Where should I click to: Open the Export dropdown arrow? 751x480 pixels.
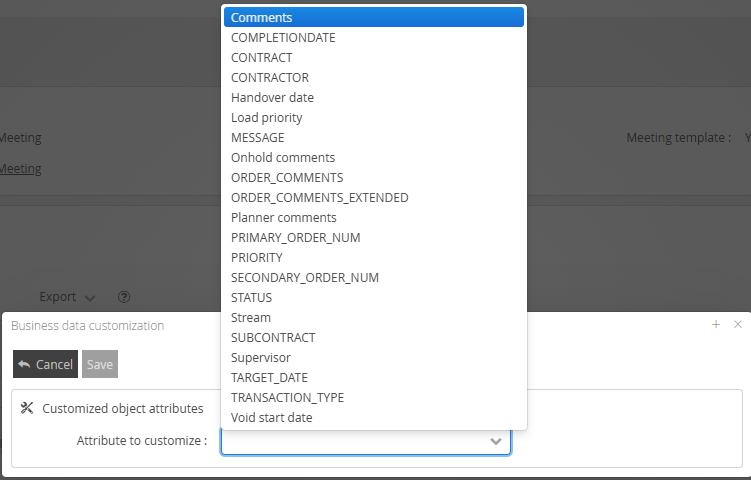[90, 298]
